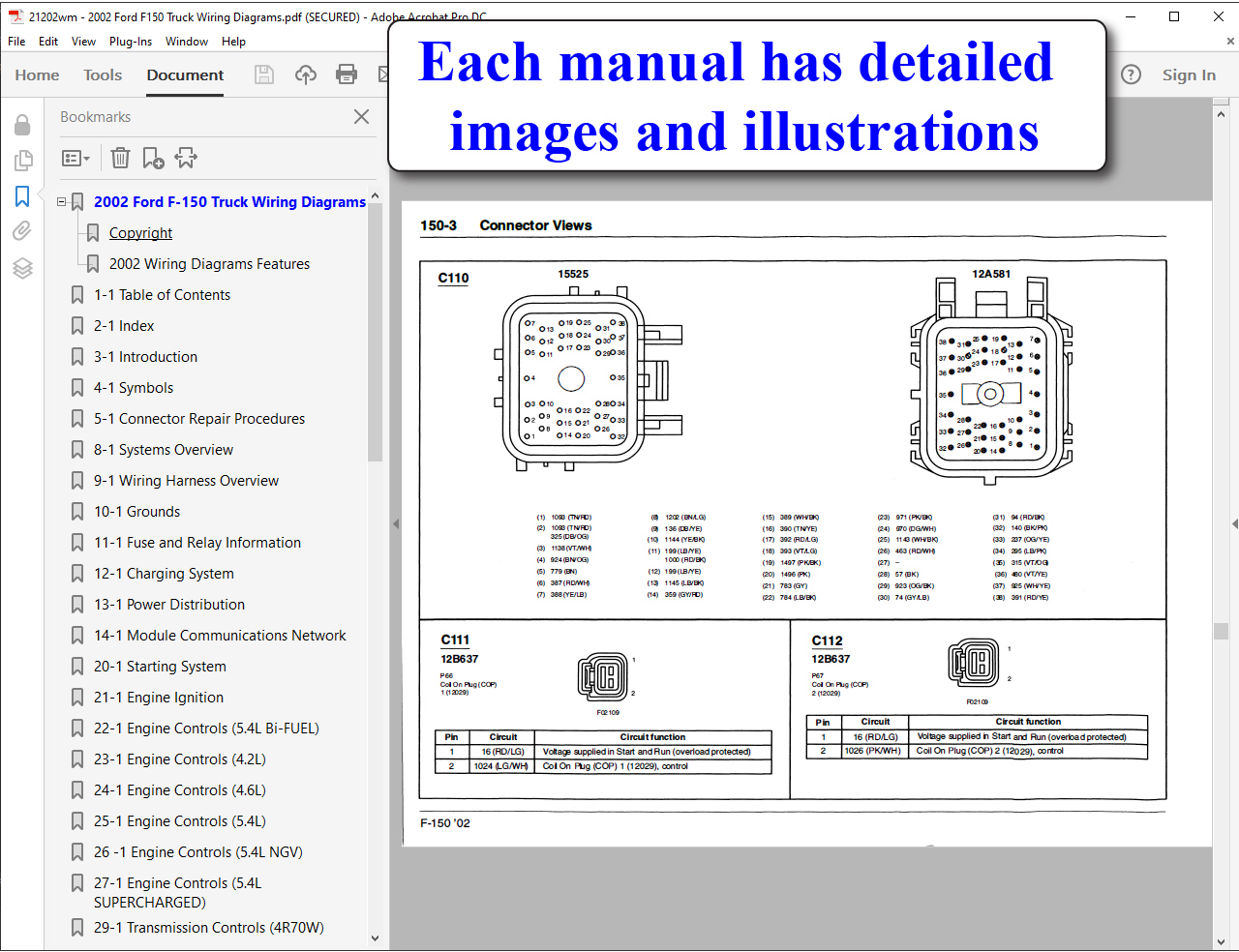Click document scrollbar up arrow
Image resolution: width=1239 pixels, height=952 pixels.
click(1221, 113)
